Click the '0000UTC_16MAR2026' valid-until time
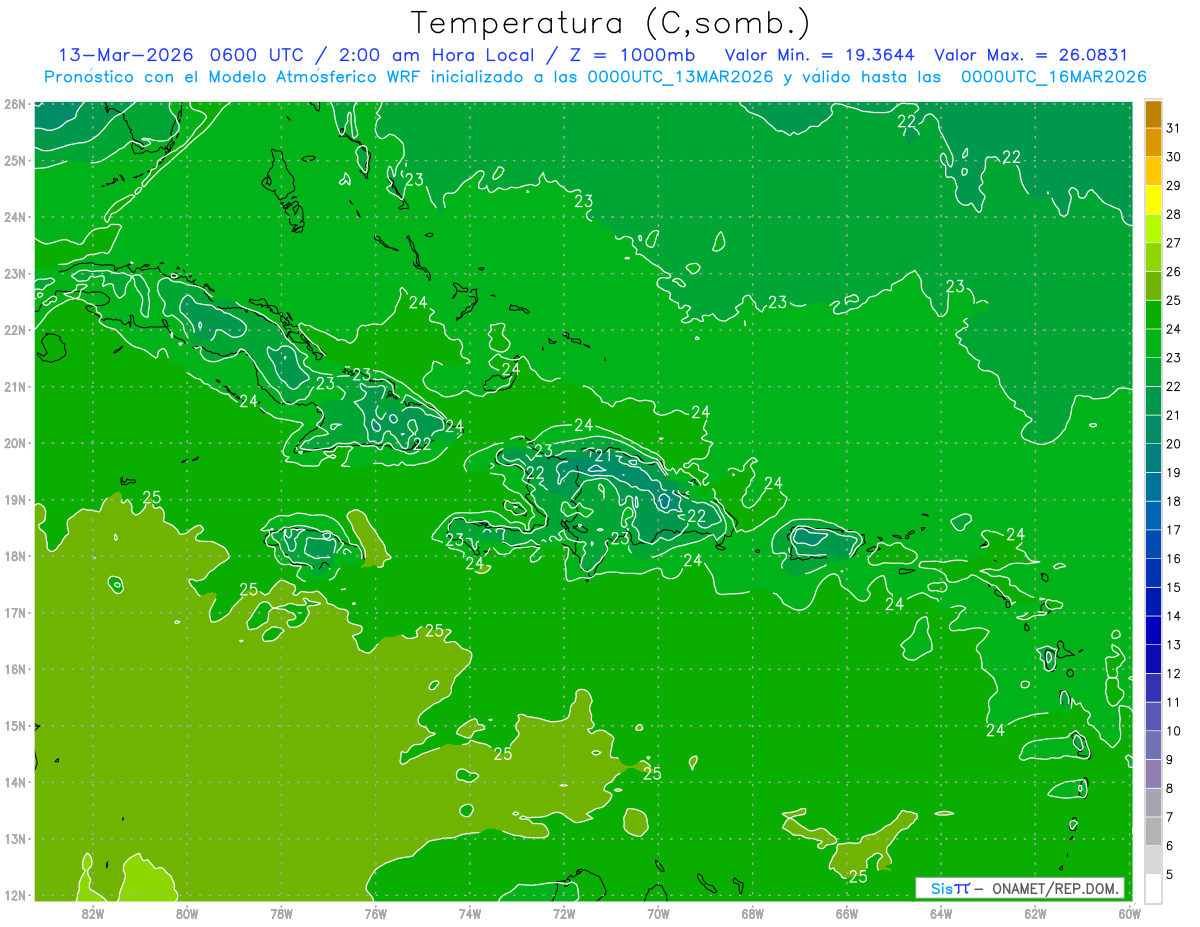Viewport: 1200px width, 927px height. click(x=1055, y=77)
